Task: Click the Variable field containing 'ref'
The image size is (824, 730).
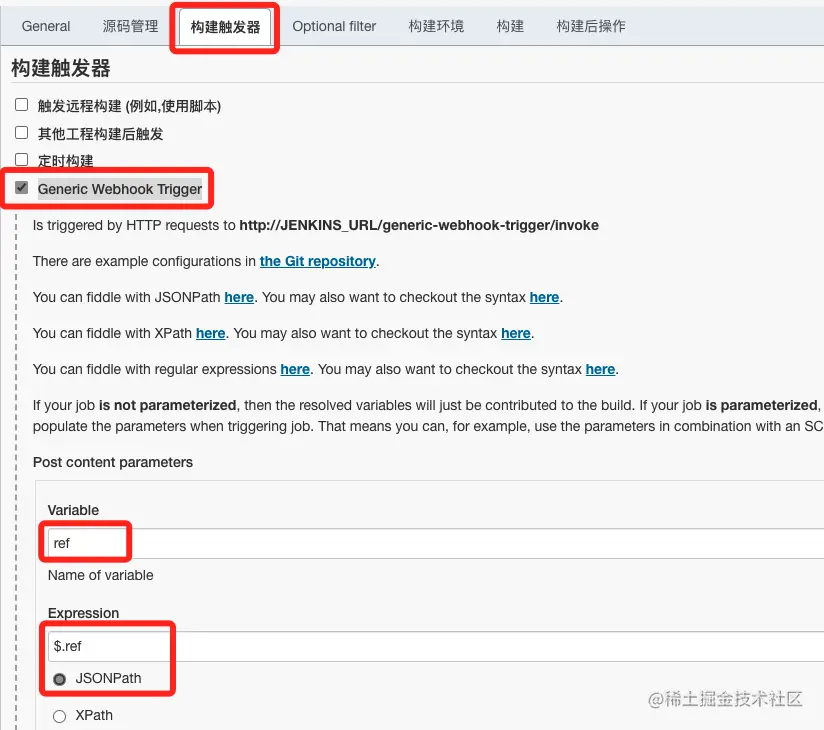Action: [436, 543]
